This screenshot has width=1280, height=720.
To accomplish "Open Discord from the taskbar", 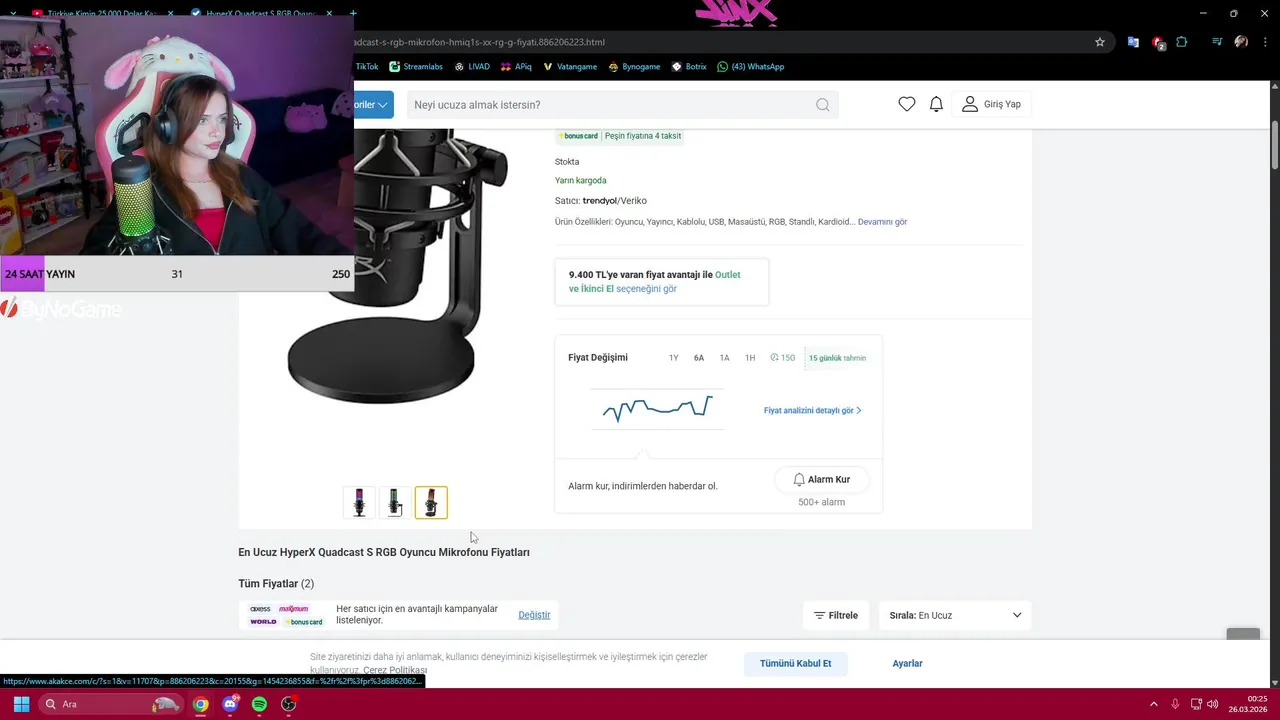I will 230,704.
